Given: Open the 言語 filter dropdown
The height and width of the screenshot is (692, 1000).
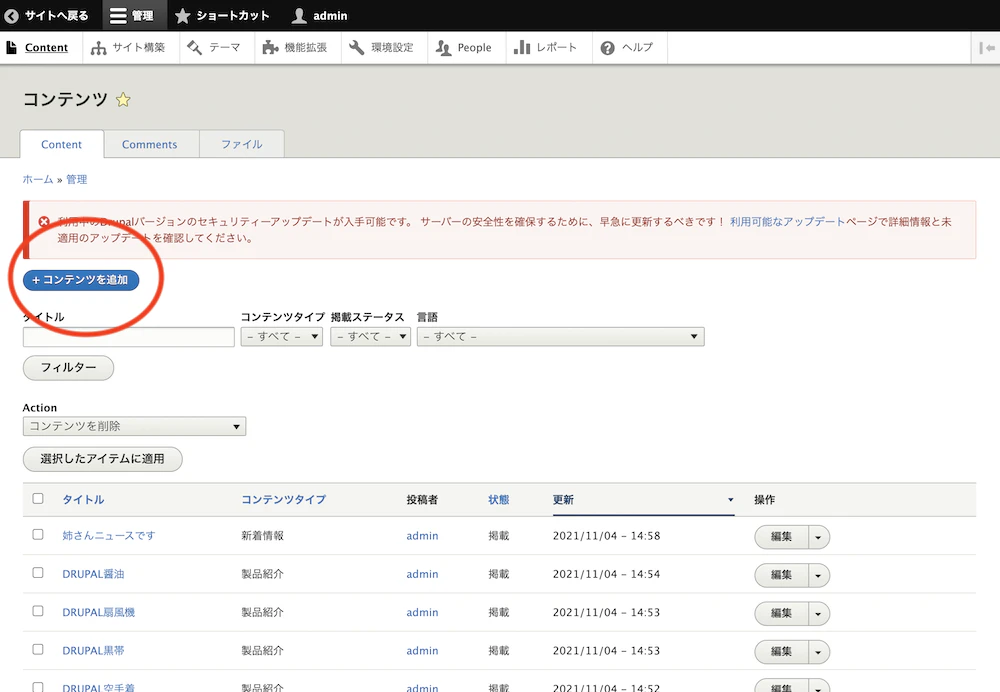Looking at the screenshot, I should click(561, 336).
